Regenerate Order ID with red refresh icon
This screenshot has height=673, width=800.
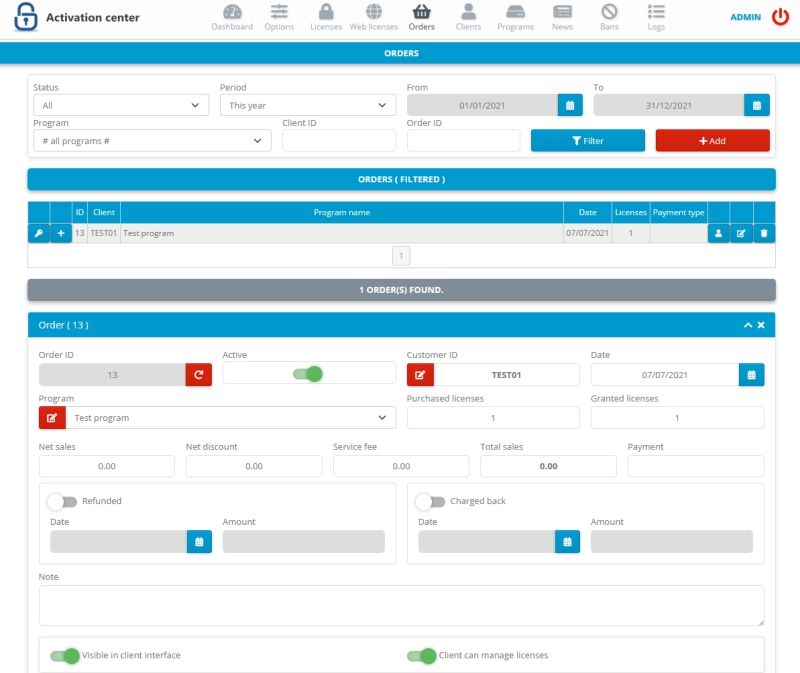tap(198, 375)
